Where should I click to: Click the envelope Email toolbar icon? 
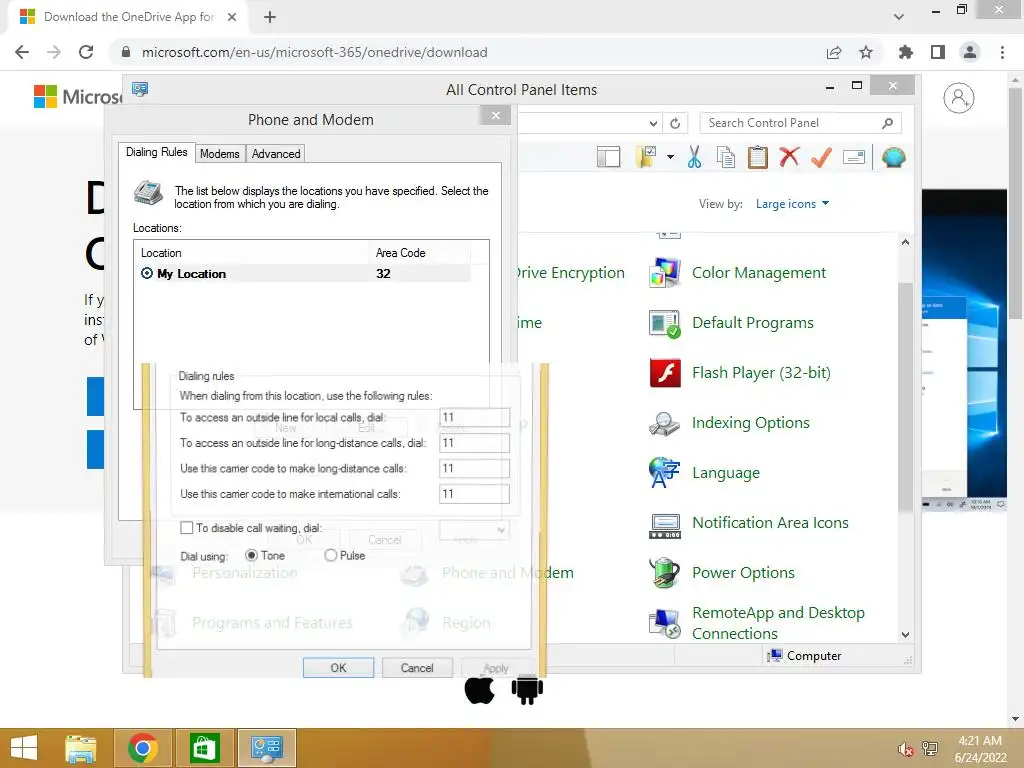pos(854,157)
